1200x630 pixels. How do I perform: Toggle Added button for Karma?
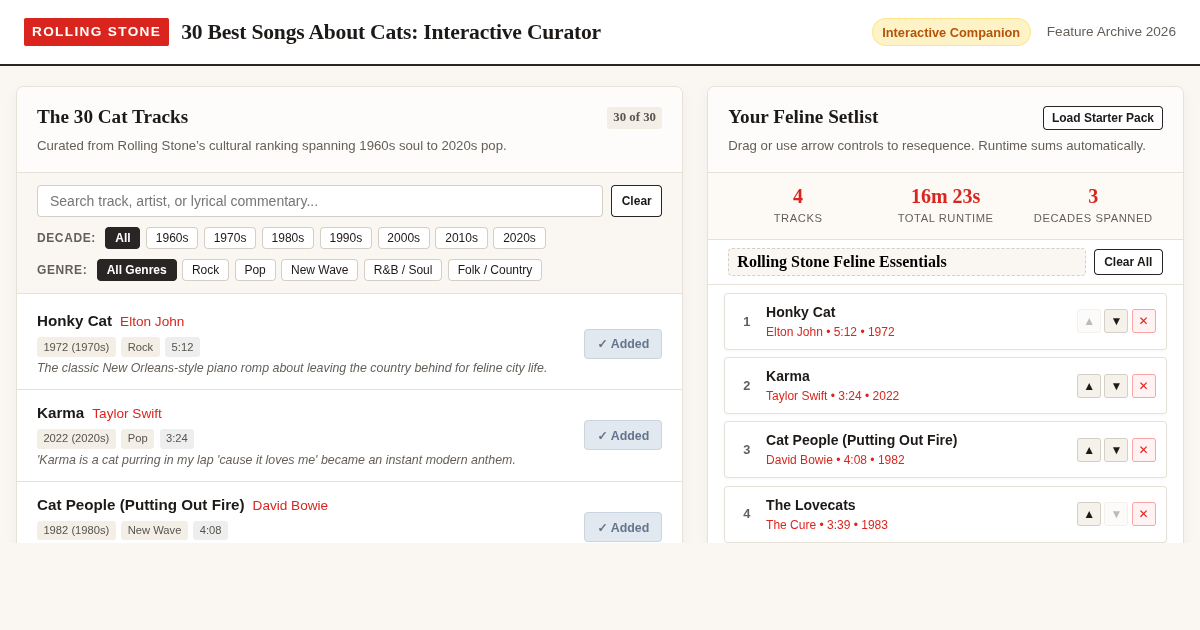click(x=623, y=435)
